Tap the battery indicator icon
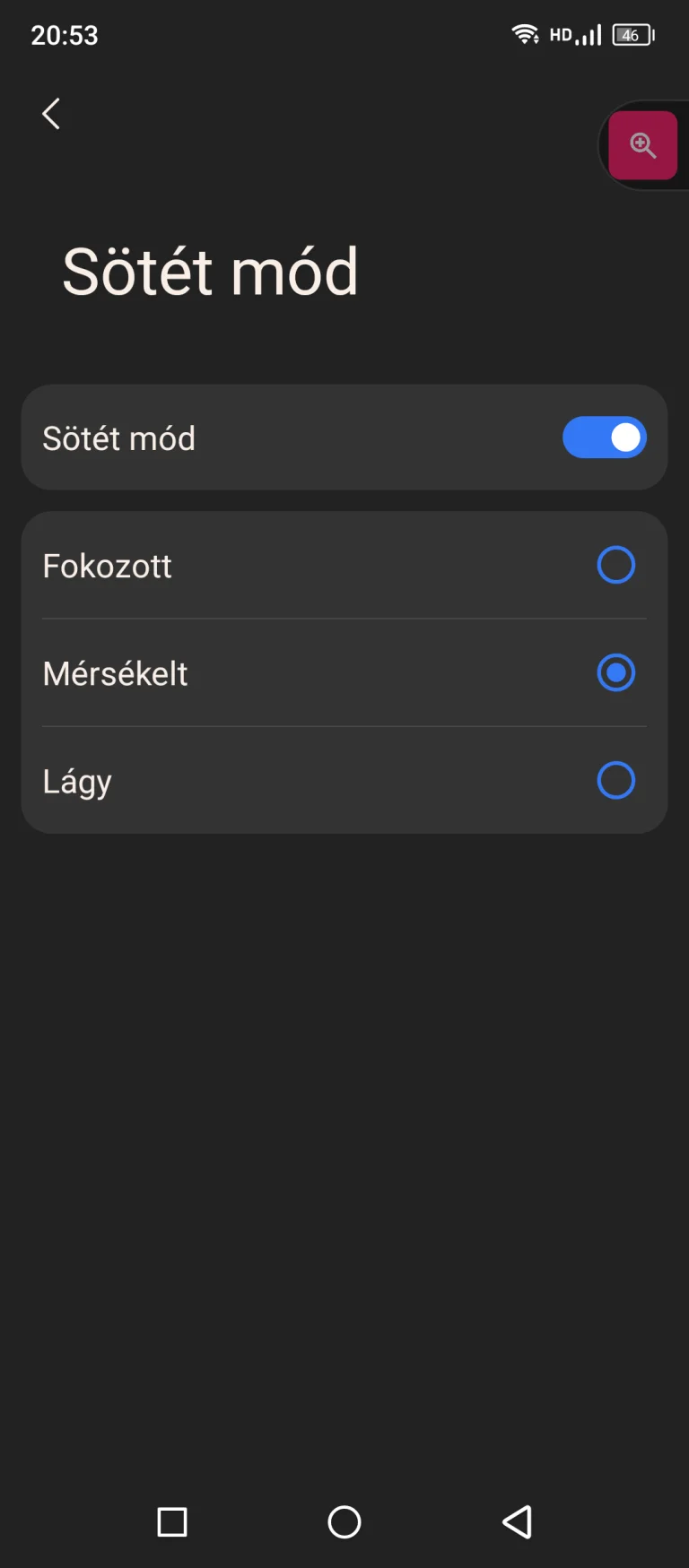This screenshot has width=689, height=1568. (x=634, y=35)
